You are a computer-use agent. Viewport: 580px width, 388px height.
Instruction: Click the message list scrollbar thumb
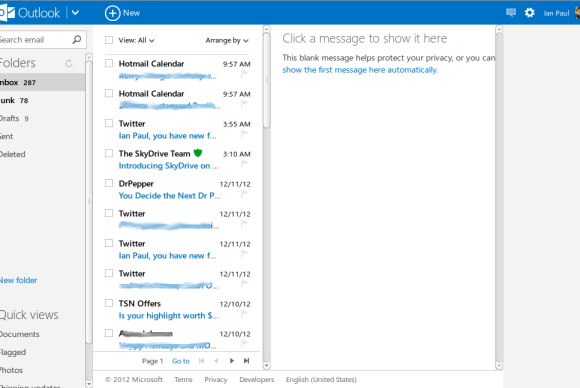267,80
